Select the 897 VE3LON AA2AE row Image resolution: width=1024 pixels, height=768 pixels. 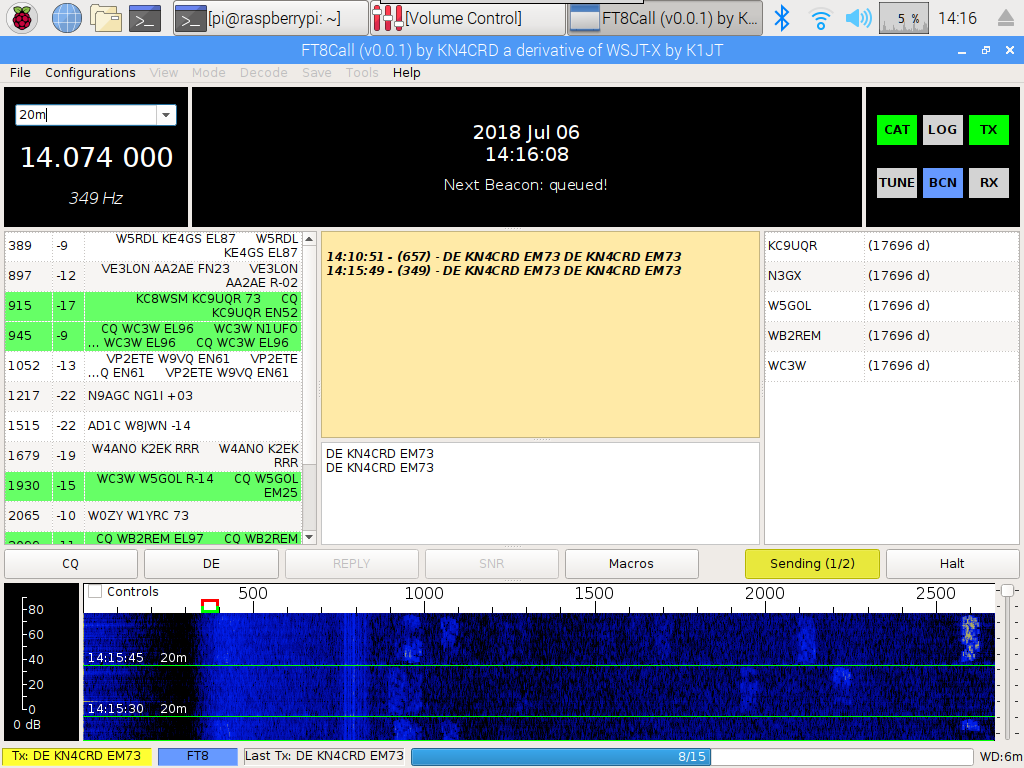(153, 276)
